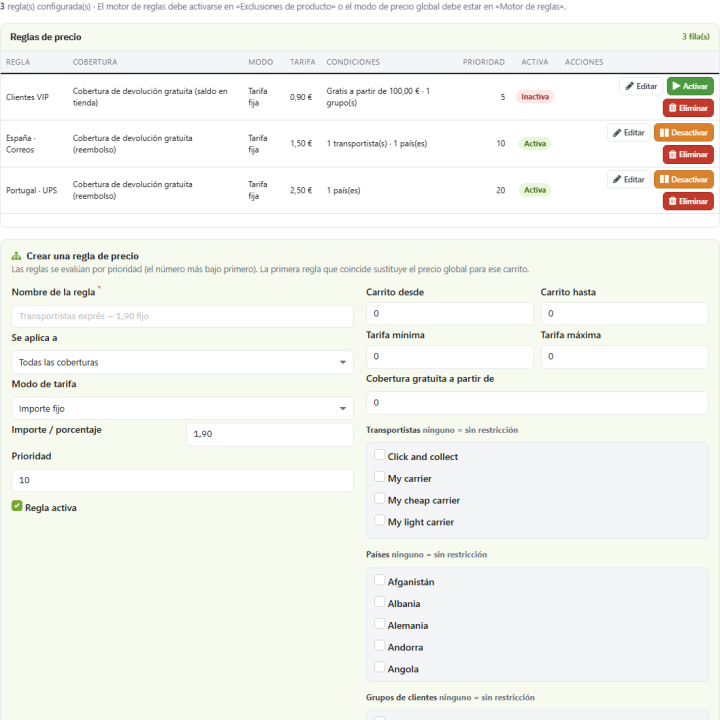Click the Activa badge for España · Correos
The image size is (720, 720).
534,144
